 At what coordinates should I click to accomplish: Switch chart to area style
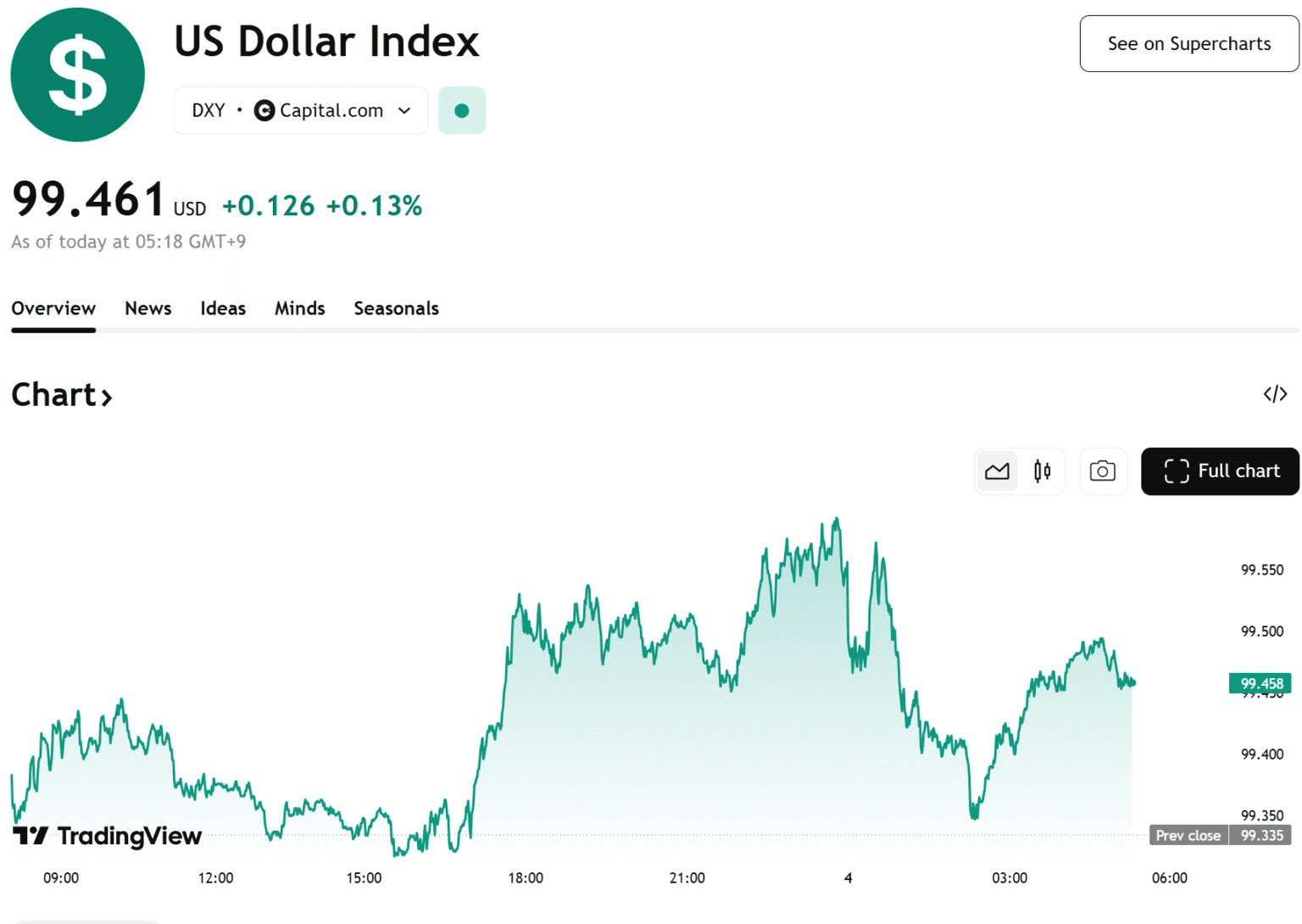(x=997, y=471)
